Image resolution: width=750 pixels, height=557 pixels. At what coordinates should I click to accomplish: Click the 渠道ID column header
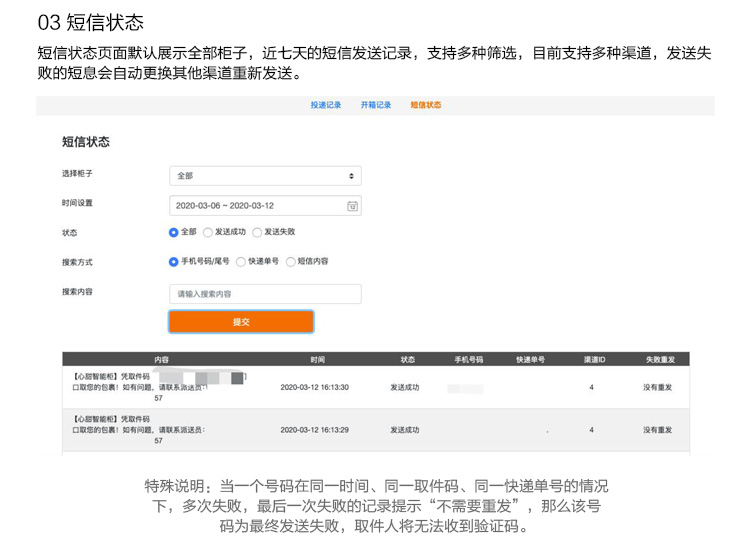click(594, 358)
